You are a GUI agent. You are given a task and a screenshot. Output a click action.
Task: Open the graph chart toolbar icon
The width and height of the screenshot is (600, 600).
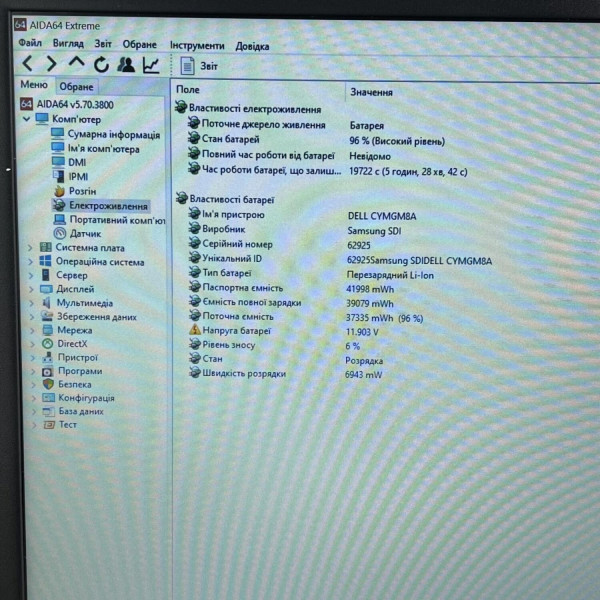151,65
